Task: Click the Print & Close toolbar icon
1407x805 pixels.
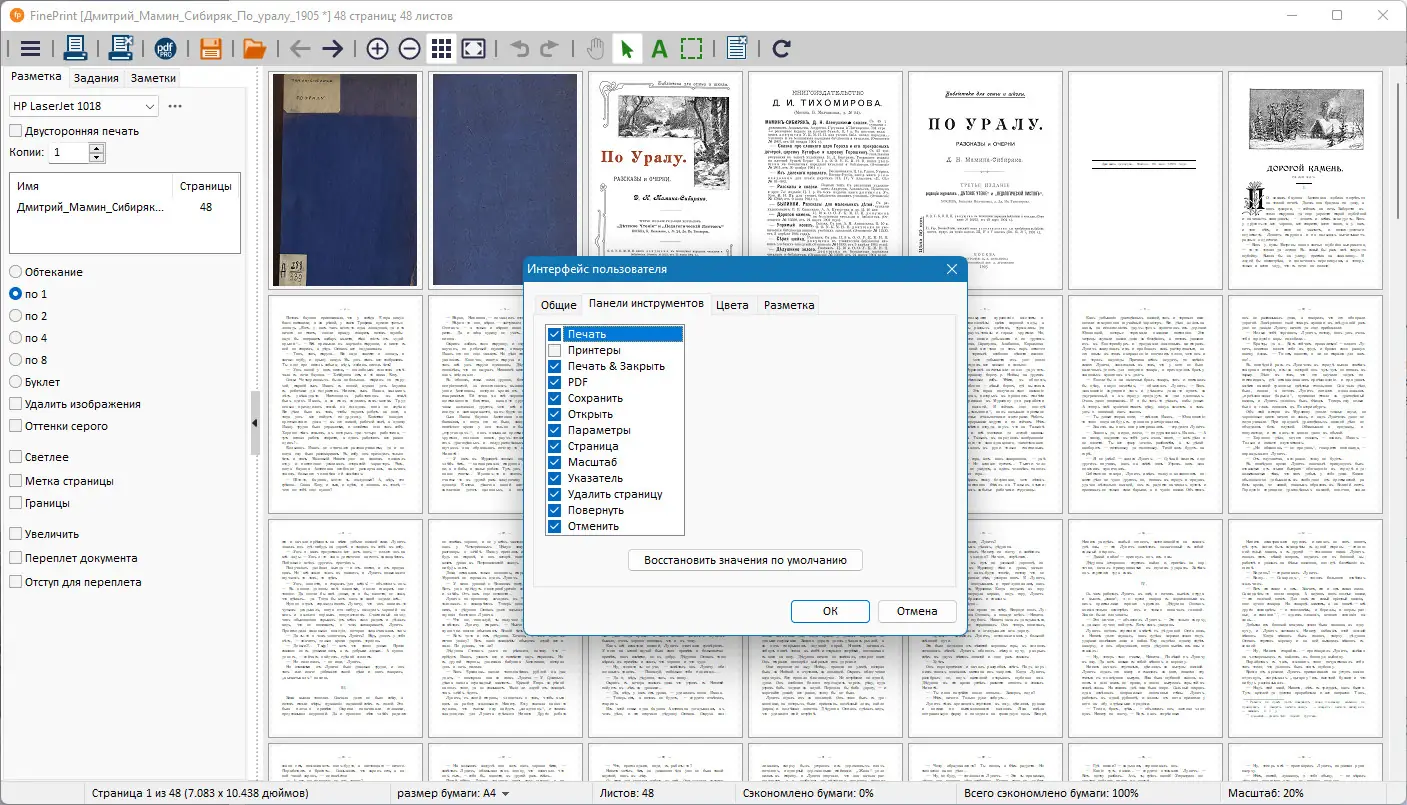Action: click(121, 48)
